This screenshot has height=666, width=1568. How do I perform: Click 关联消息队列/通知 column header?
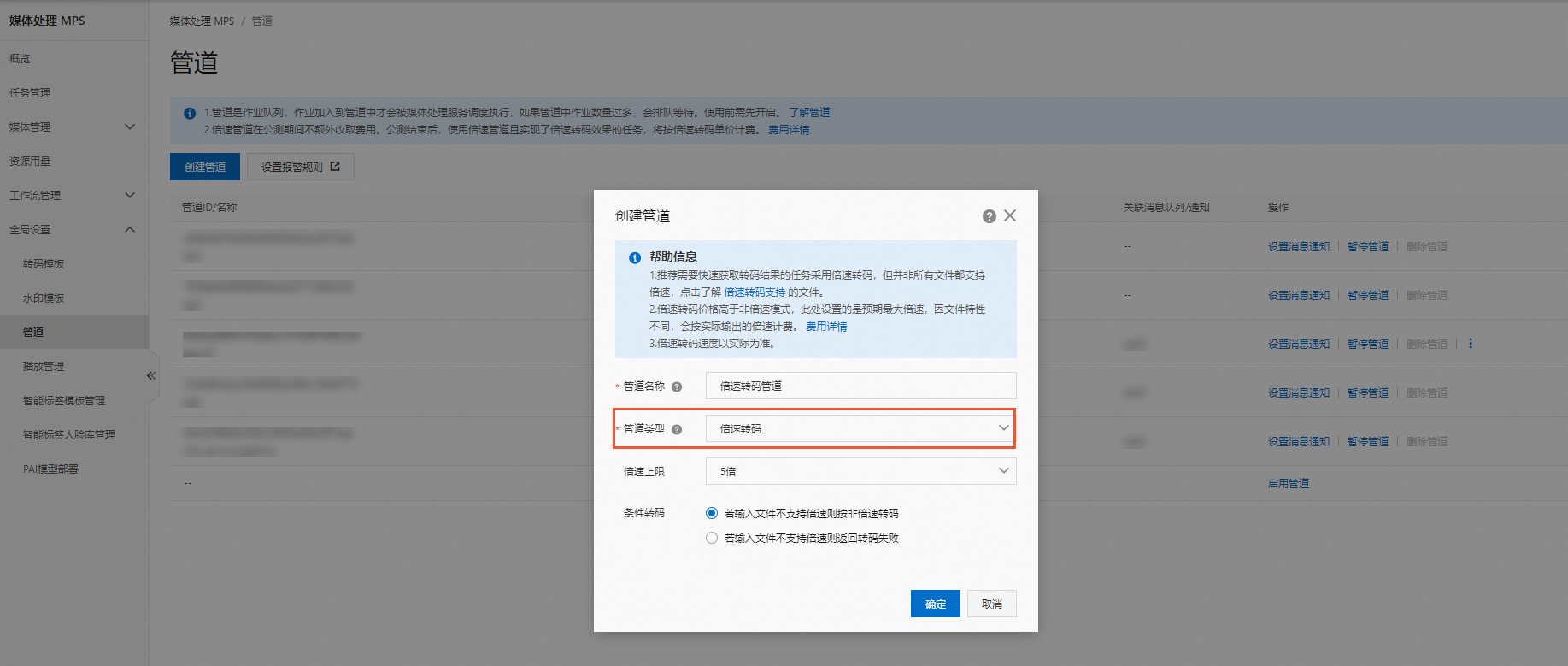click(1166, 207)
